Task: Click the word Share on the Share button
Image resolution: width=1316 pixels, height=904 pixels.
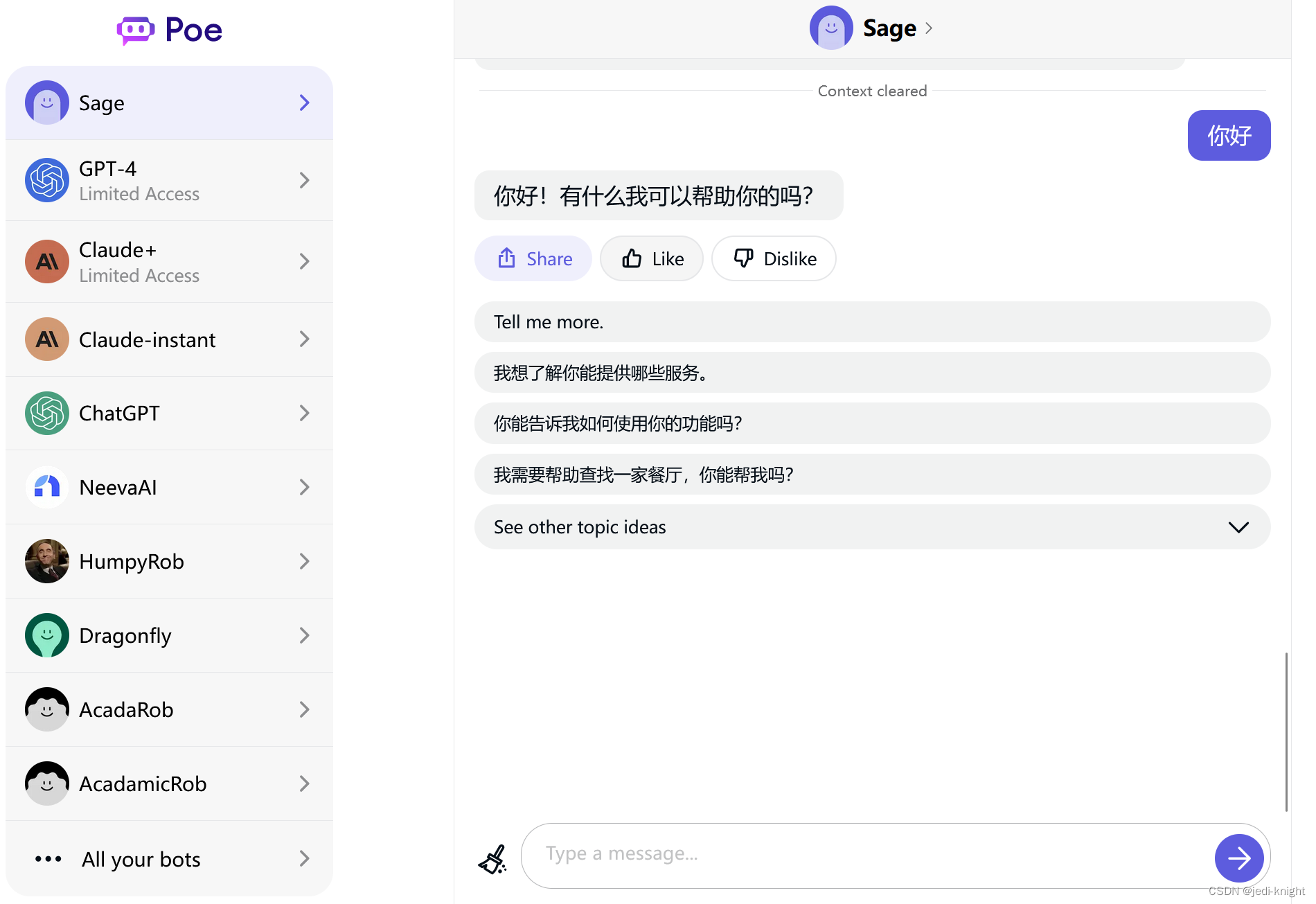Action: (x=549, y=259)
